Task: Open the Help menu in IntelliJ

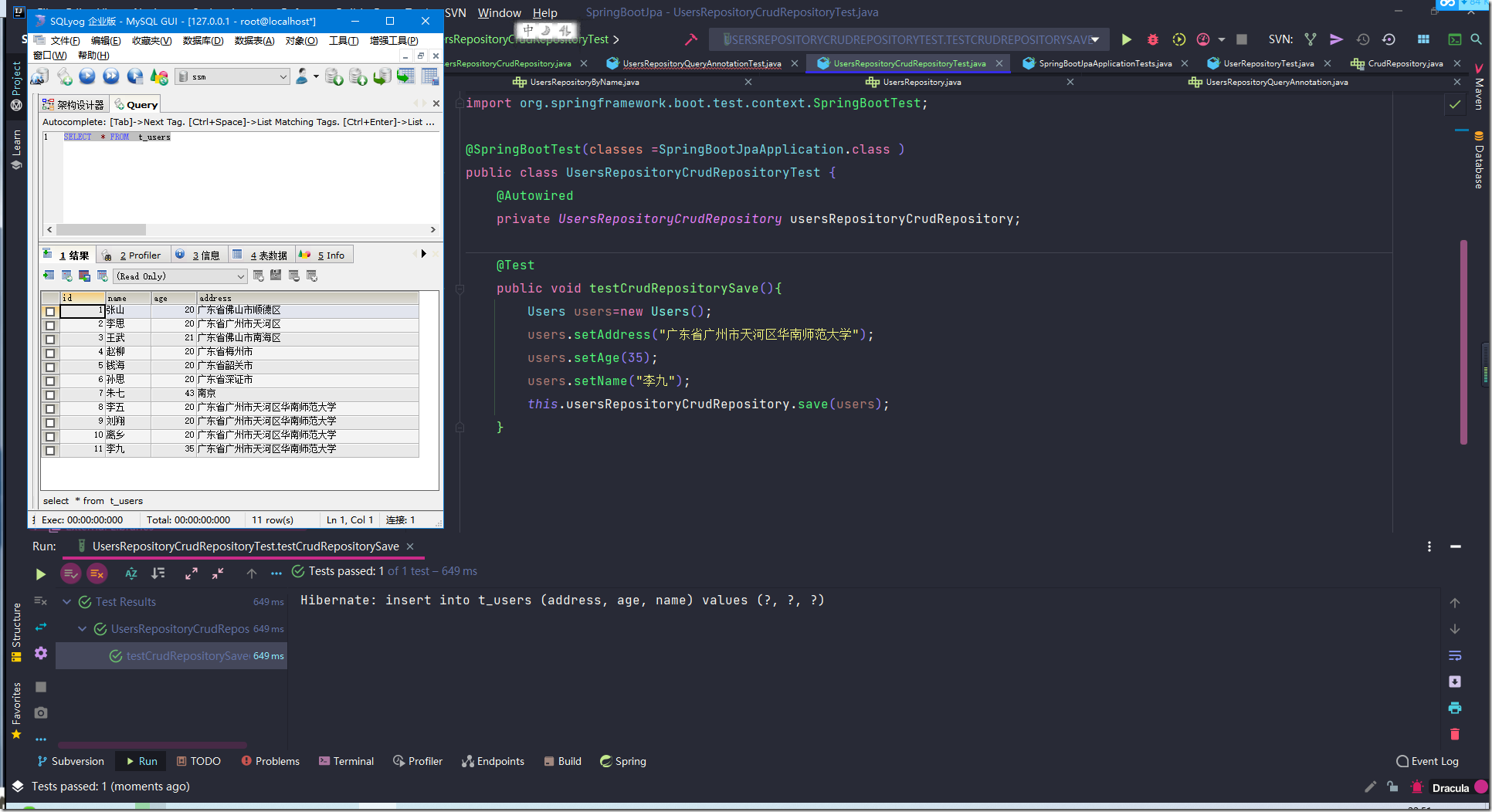Action: click(x=544, y=12)
